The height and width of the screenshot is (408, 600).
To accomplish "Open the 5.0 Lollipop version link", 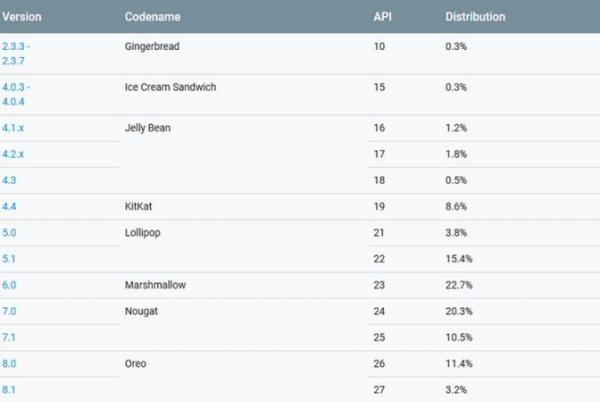I will tap(9, 232).
